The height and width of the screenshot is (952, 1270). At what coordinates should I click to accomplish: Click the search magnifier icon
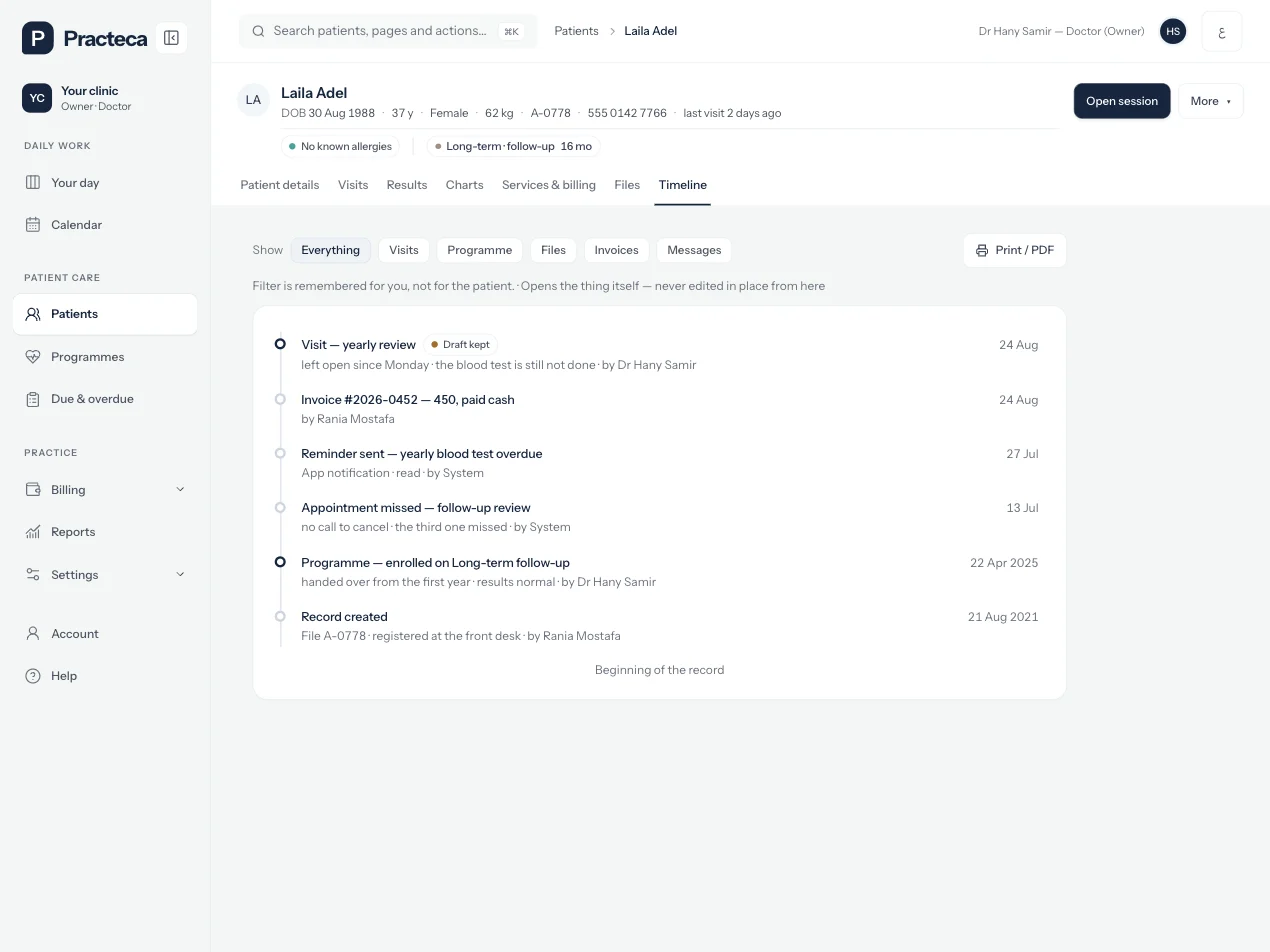click(x=258, y=31)
